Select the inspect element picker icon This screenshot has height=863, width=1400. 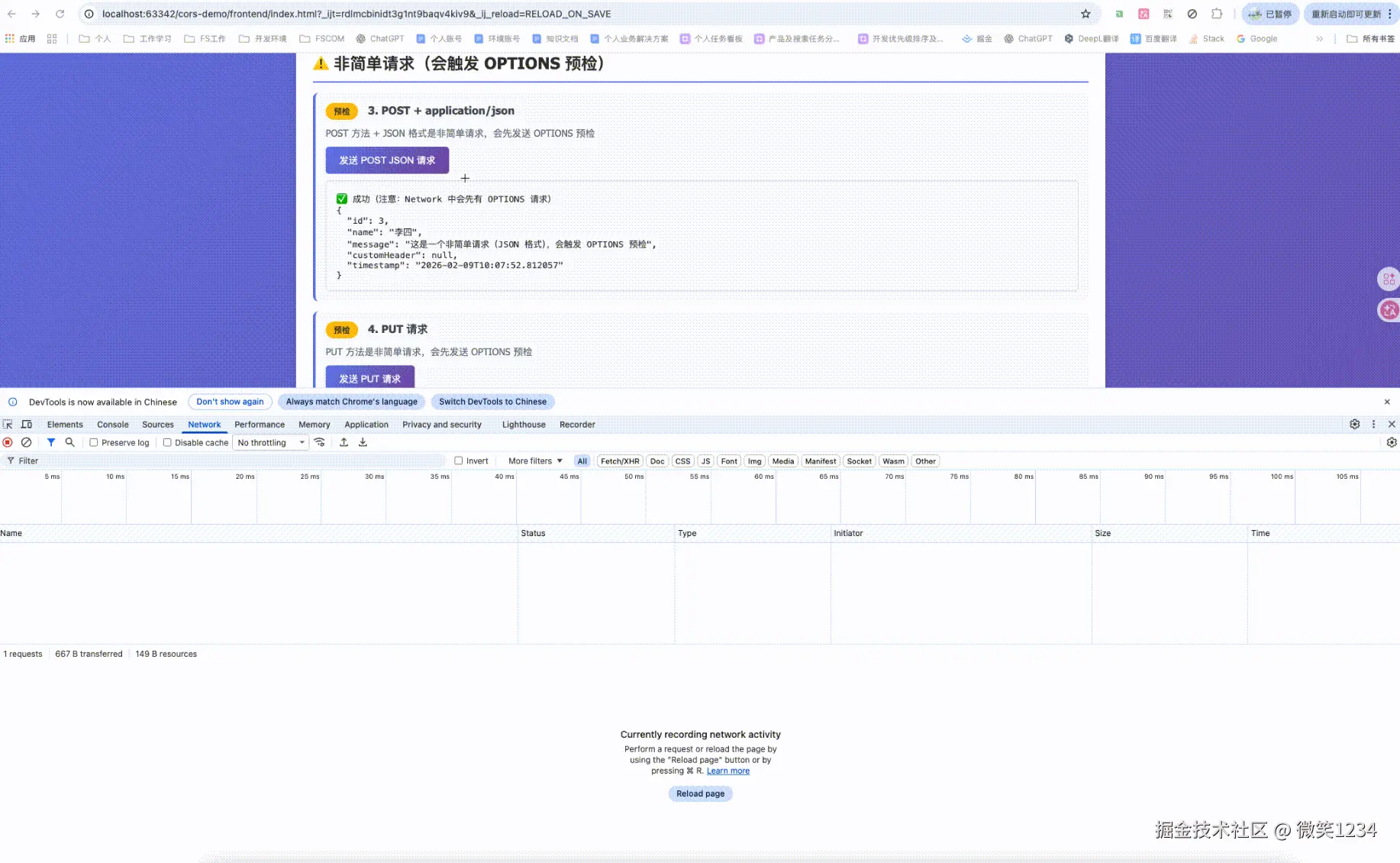point(8,425)
